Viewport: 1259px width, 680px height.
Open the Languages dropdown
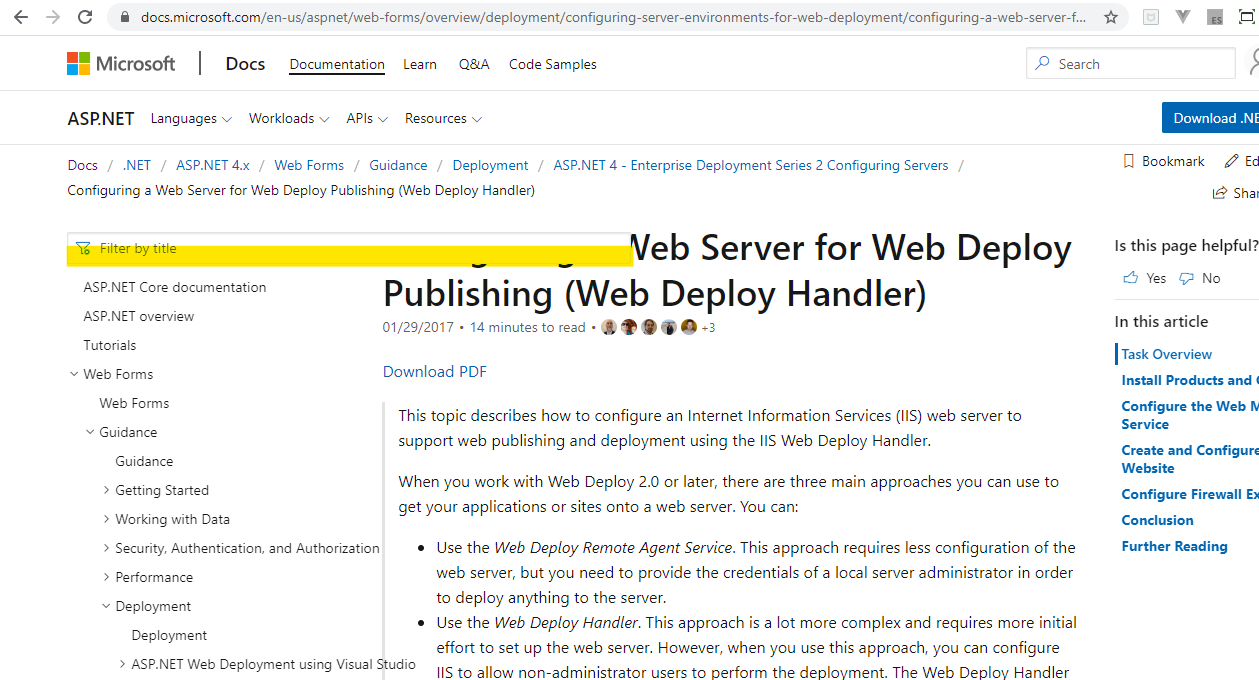(190, 118)
